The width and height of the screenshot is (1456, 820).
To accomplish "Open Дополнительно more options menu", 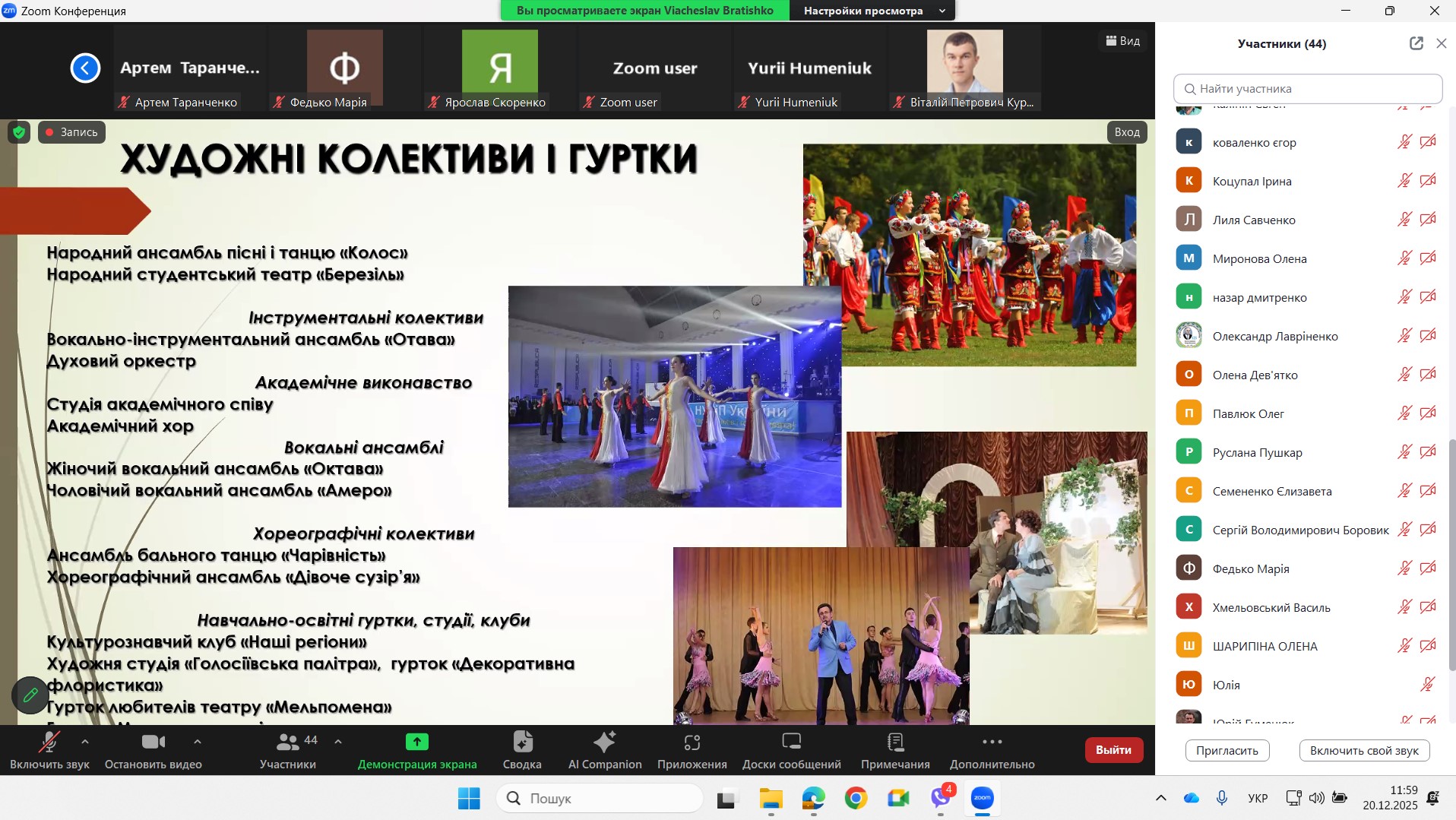I will click(992, 749).
